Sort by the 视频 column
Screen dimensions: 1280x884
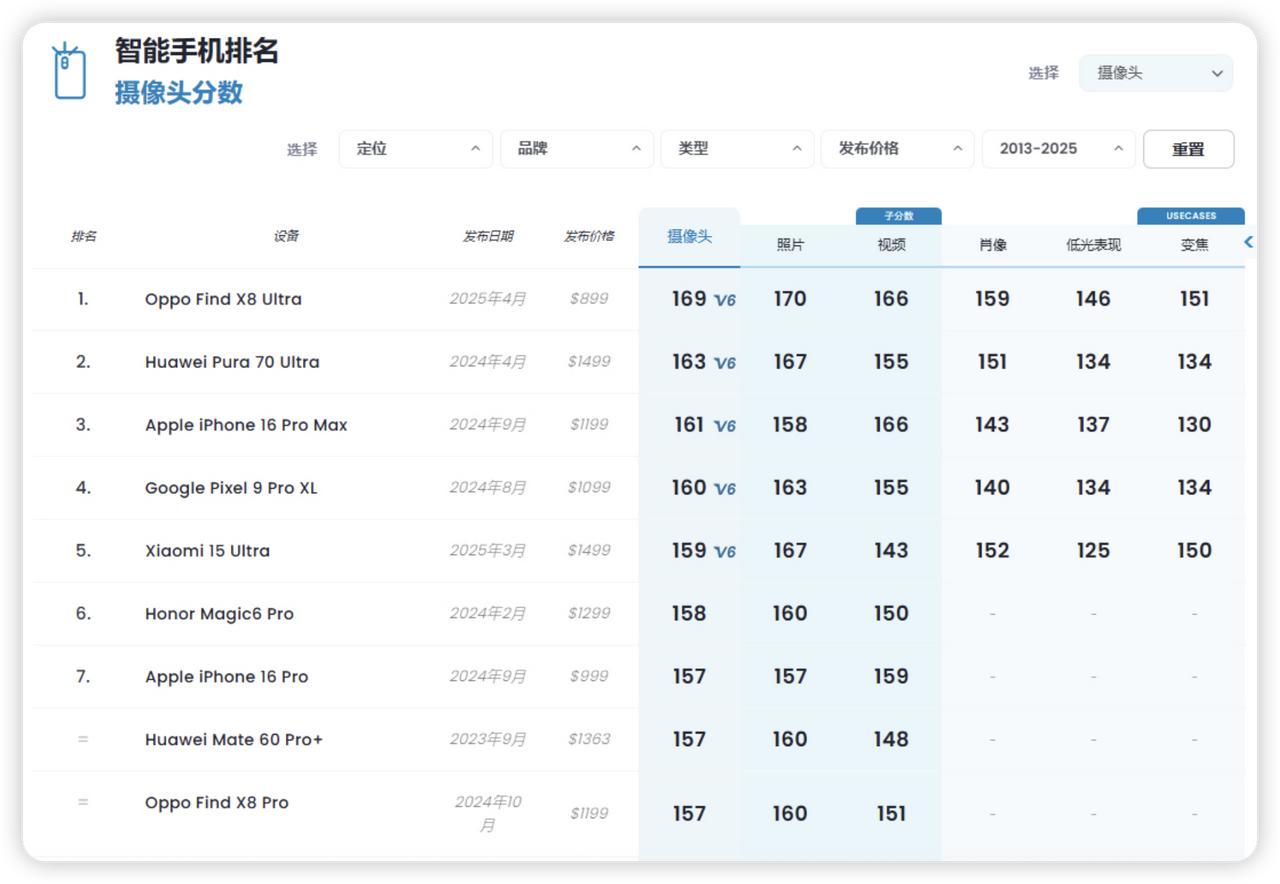[x=891, y=245]
